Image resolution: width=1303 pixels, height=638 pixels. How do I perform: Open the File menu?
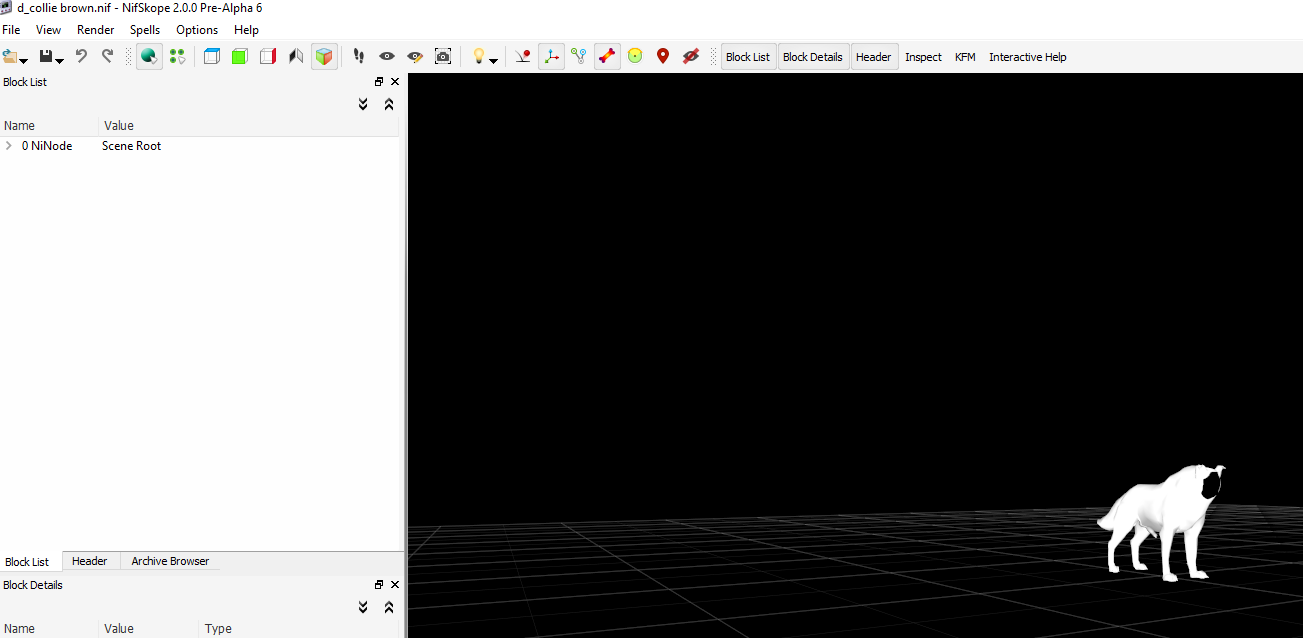[x=11, y=30]
